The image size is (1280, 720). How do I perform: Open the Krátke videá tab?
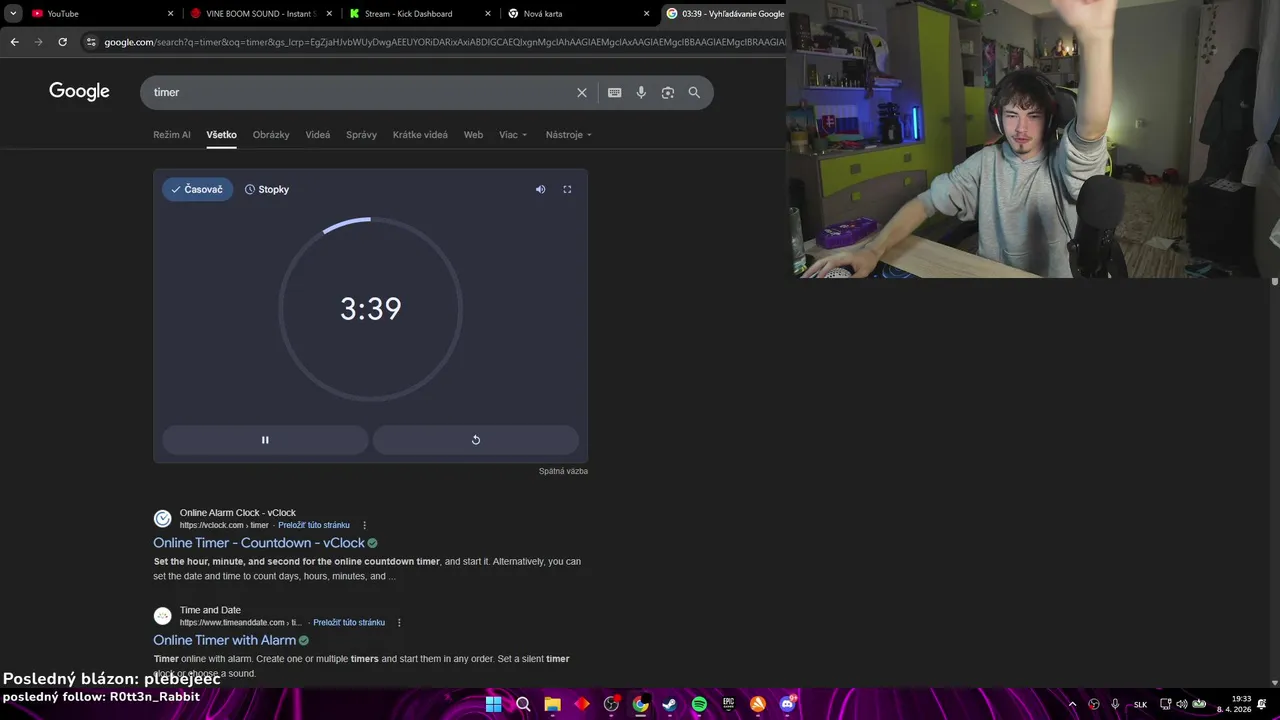coord(420,134)
